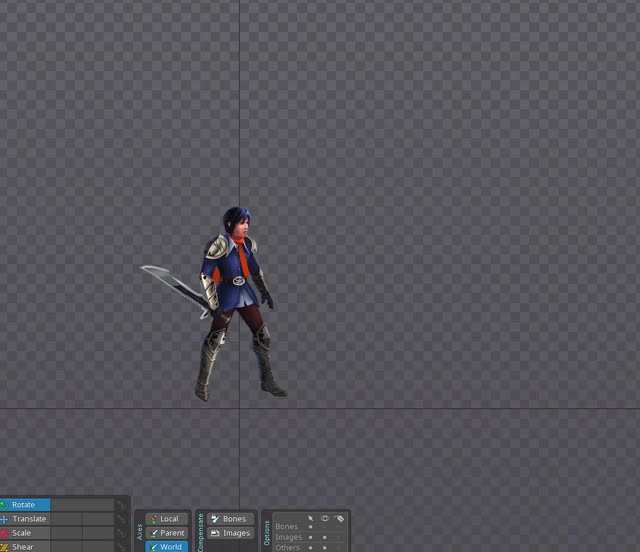Image resolution: width=640 pixels, height=552 pixels.
Task: Click the eye visibility column icon in Options
Action: (x=324, y=518)
